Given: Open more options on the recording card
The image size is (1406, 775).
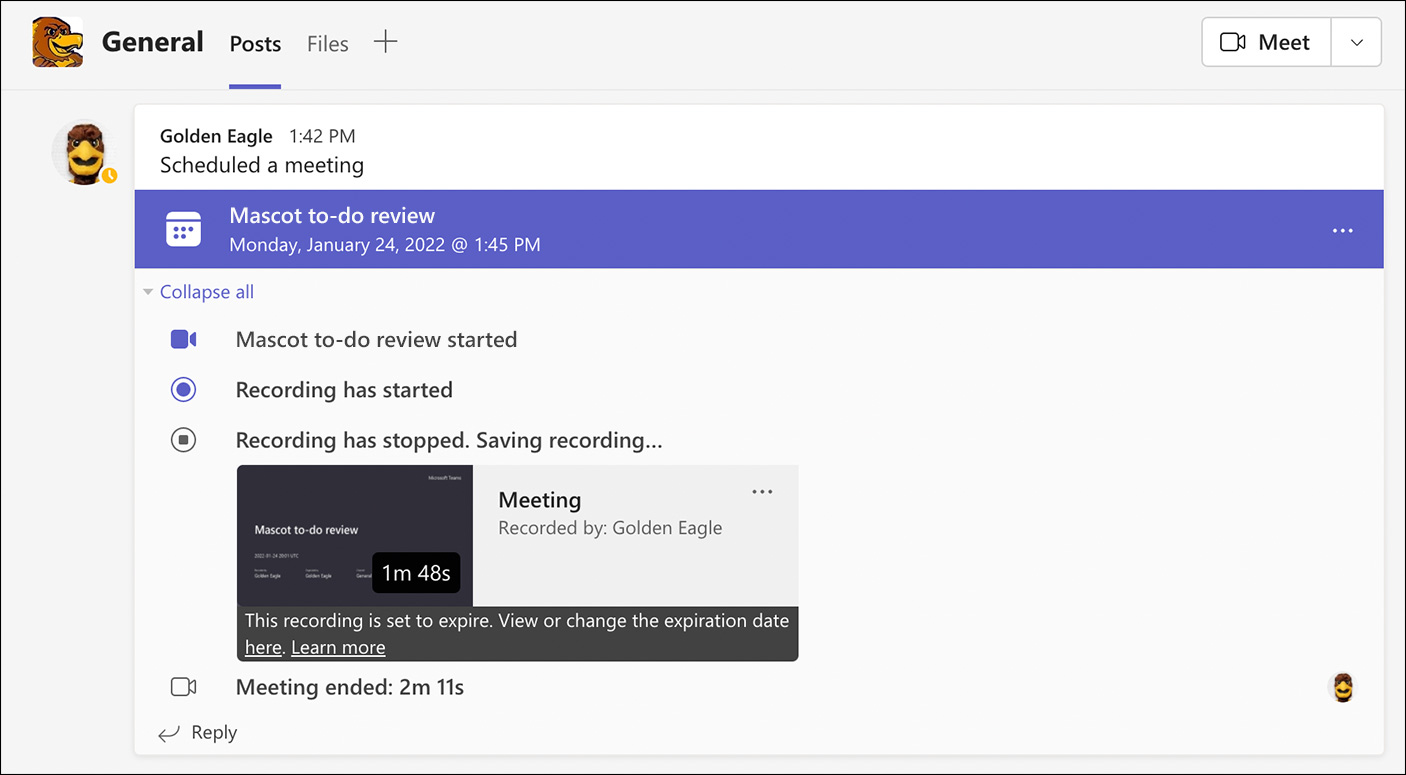Looking at the screenshot, I should (762, 491).
